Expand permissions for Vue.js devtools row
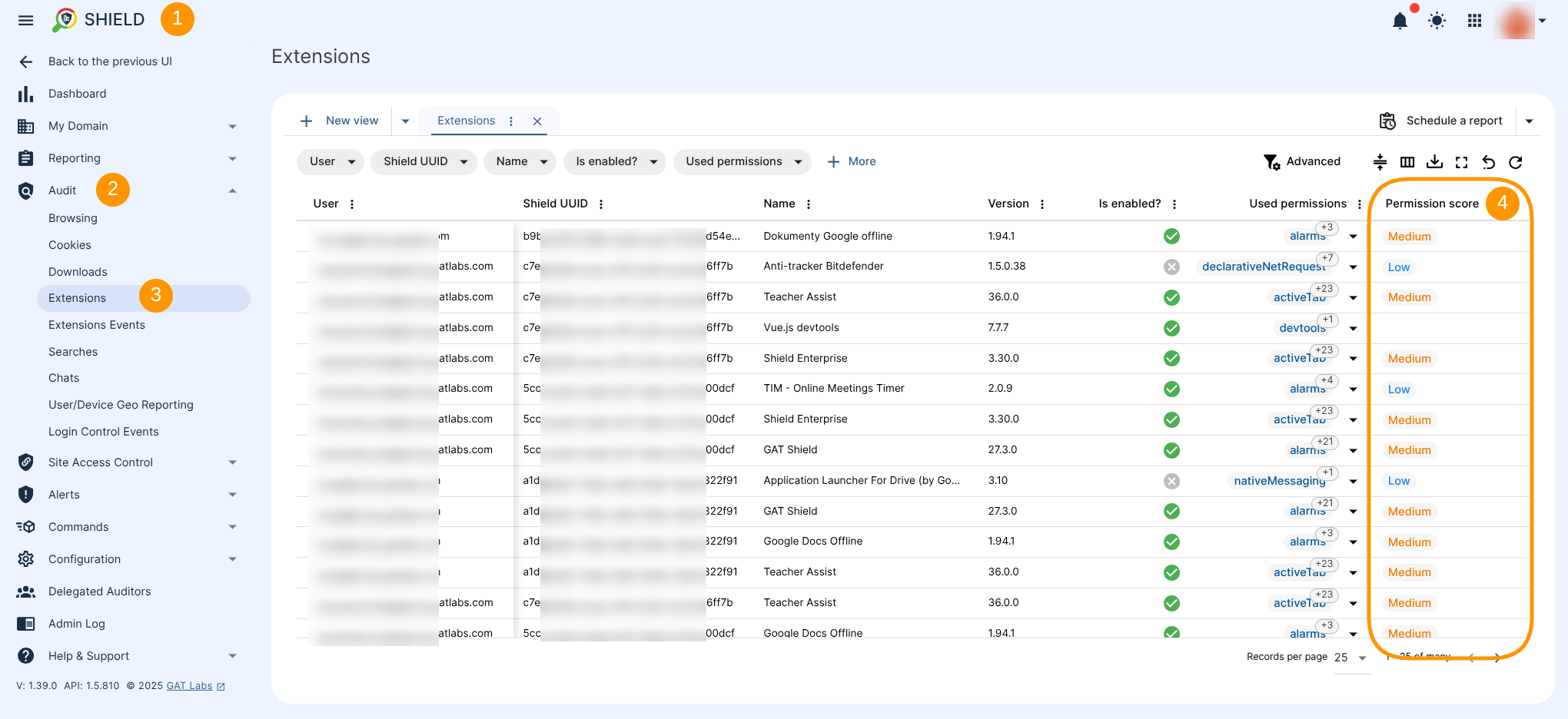 1353,329
